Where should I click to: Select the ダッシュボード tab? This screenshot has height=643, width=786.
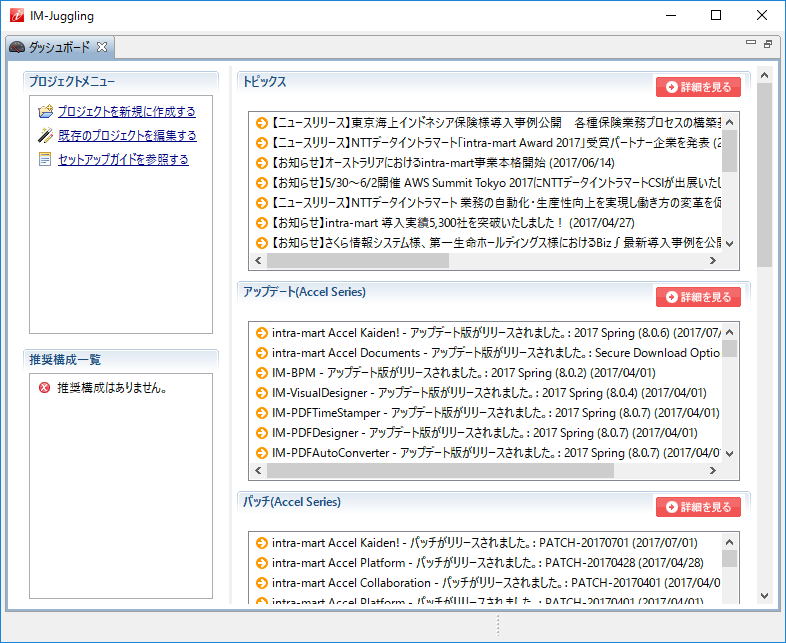[x=59, y=47]
